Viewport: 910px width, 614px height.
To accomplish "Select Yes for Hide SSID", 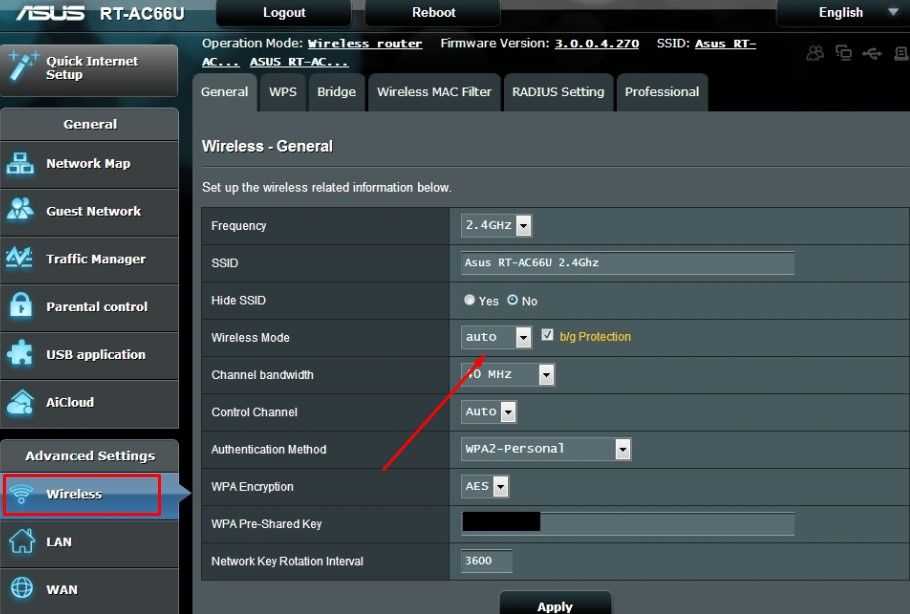I will tap(470, 300).
